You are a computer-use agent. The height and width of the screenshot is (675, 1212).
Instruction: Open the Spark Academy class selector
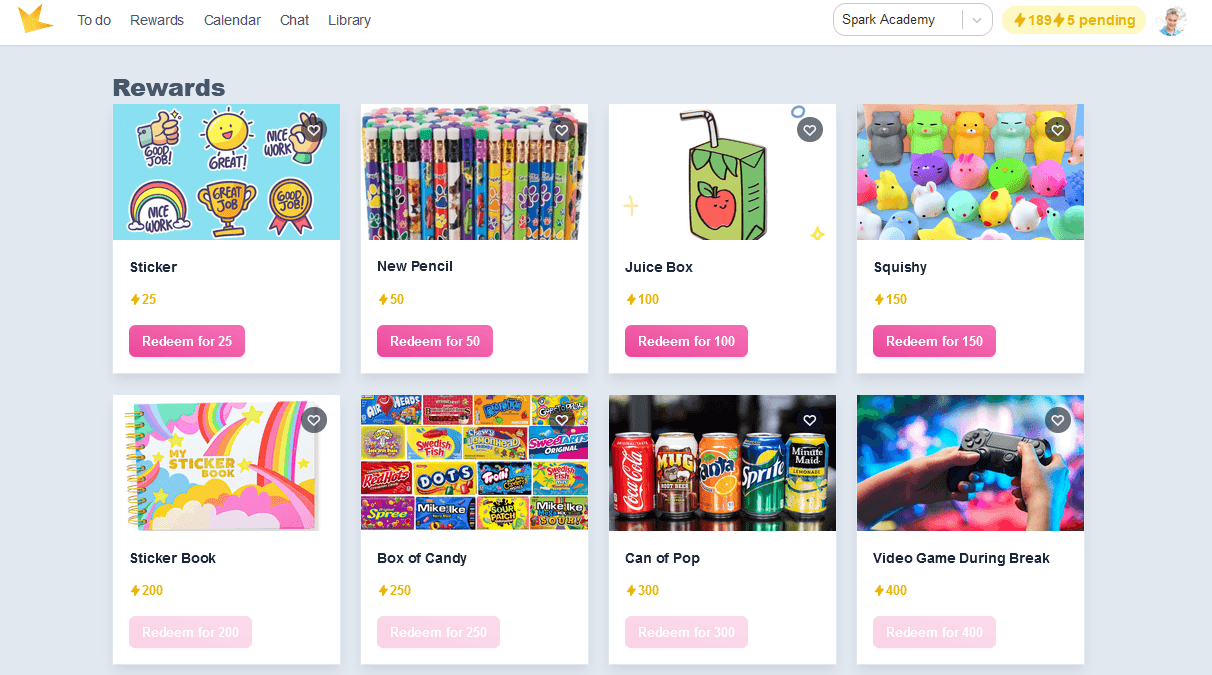pyautogui.click(x=912, y=20)
